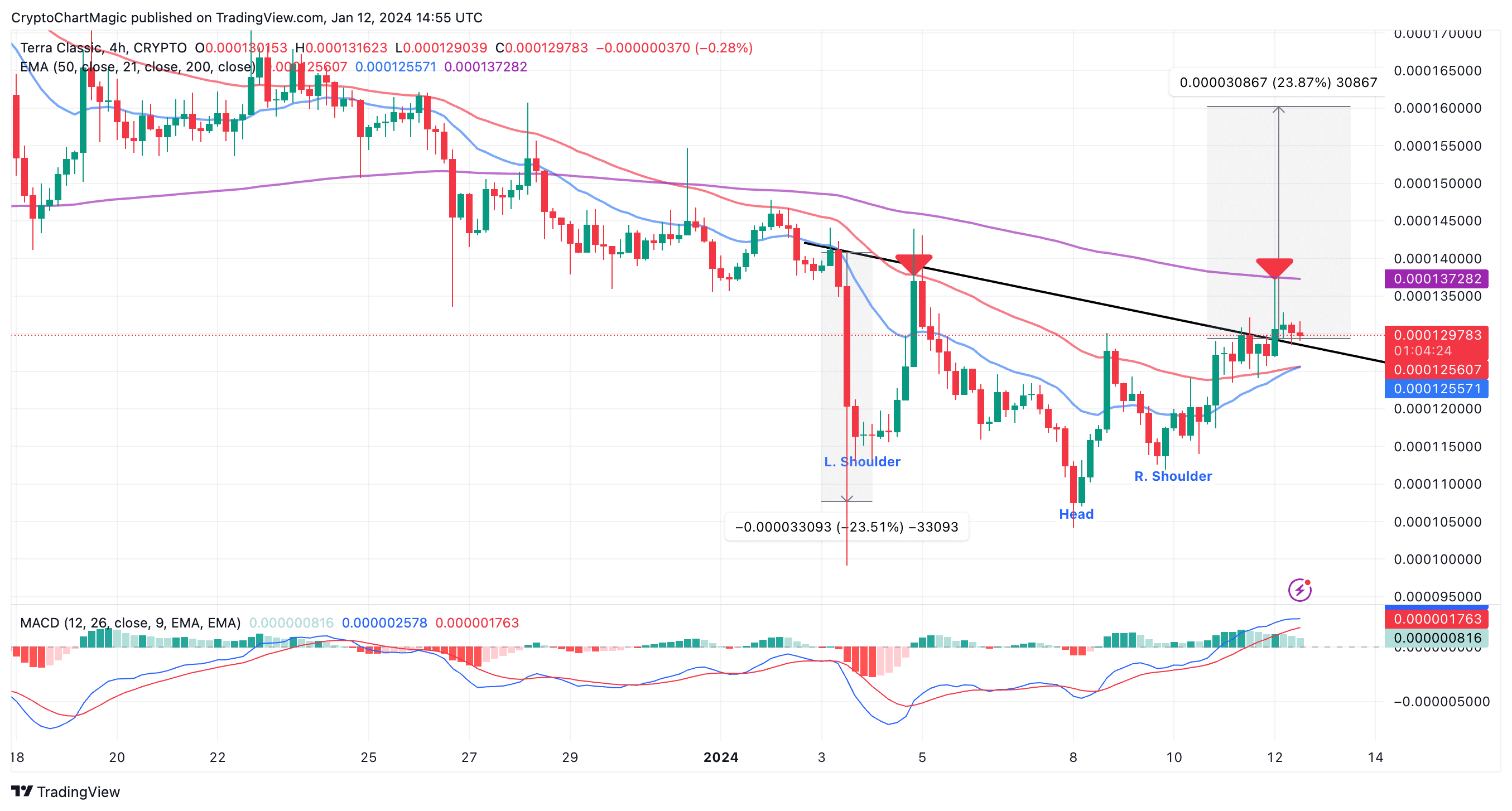Click the blue 0.000125571 EMA price tag
Viewport: 1512px width, 811px height.
click(x=1436, y=388)
